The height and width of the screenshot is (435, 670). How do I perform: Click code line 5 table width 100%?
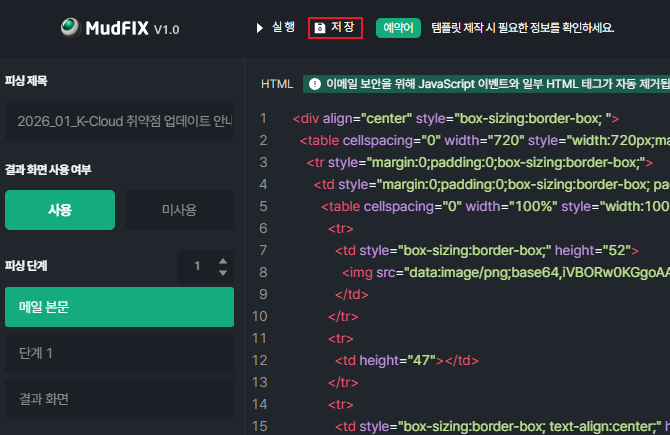[x=495, y=206]
